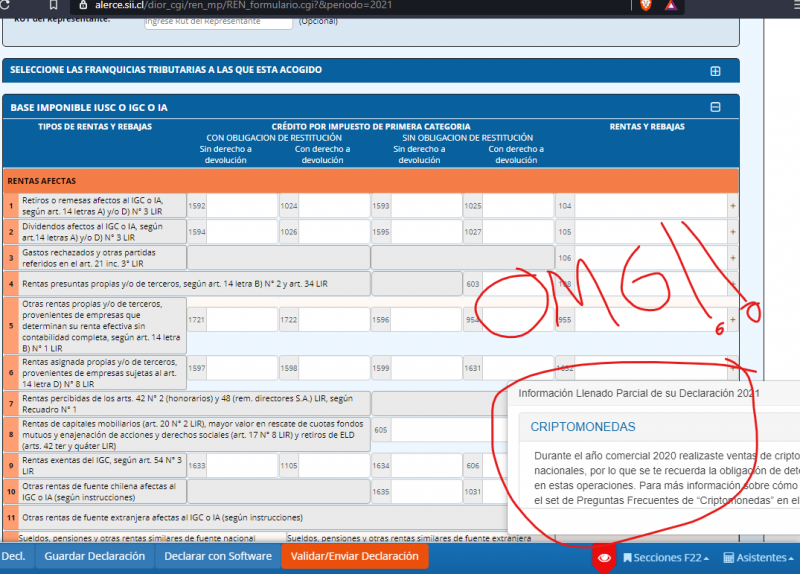Screen dimensions: 800x574
Task: Click the plus icon beside field 105
Action: click(732, 232)
